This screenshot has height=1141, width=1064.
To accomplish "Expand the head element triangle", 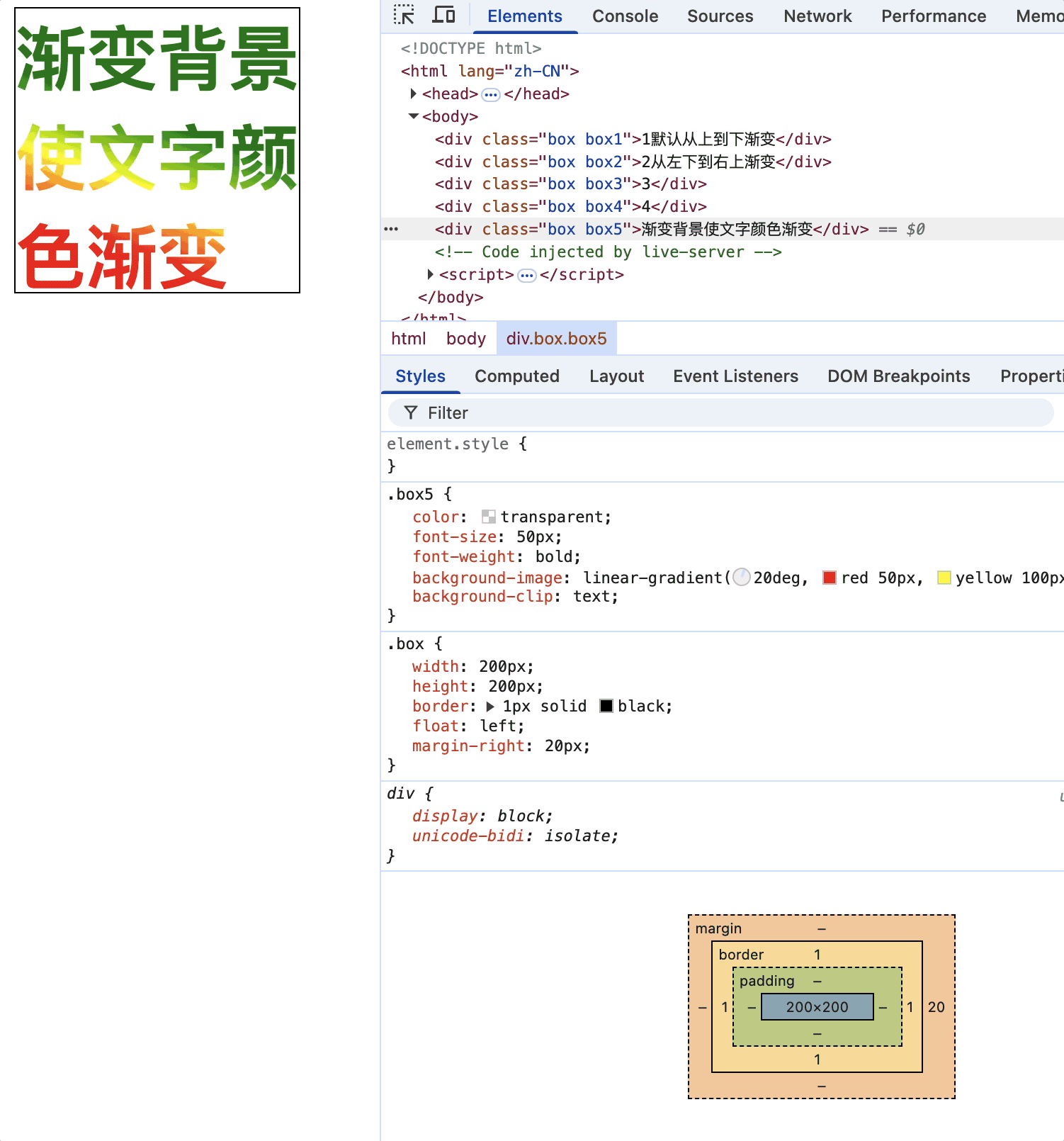I will [414, 94].
